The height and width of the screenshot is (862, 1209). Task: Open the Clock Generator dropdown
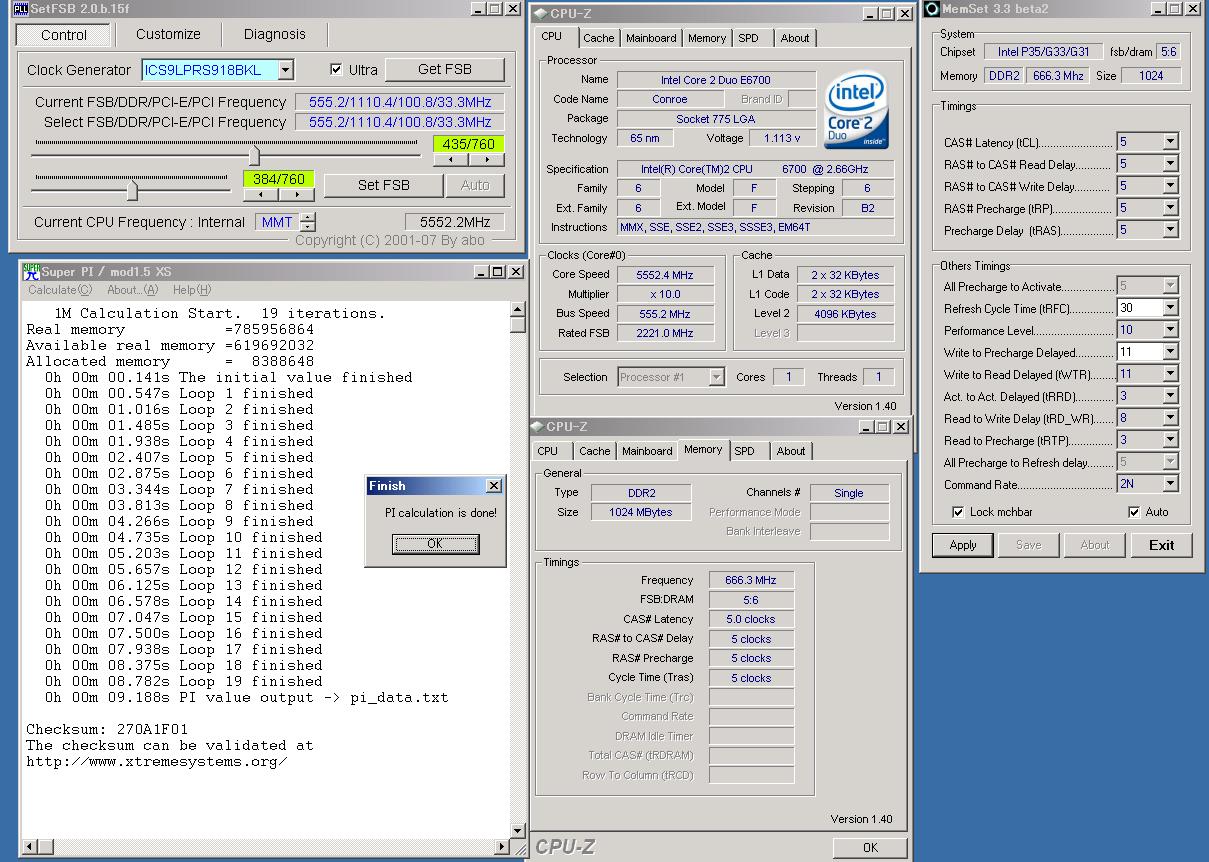[x=285, y=70]
